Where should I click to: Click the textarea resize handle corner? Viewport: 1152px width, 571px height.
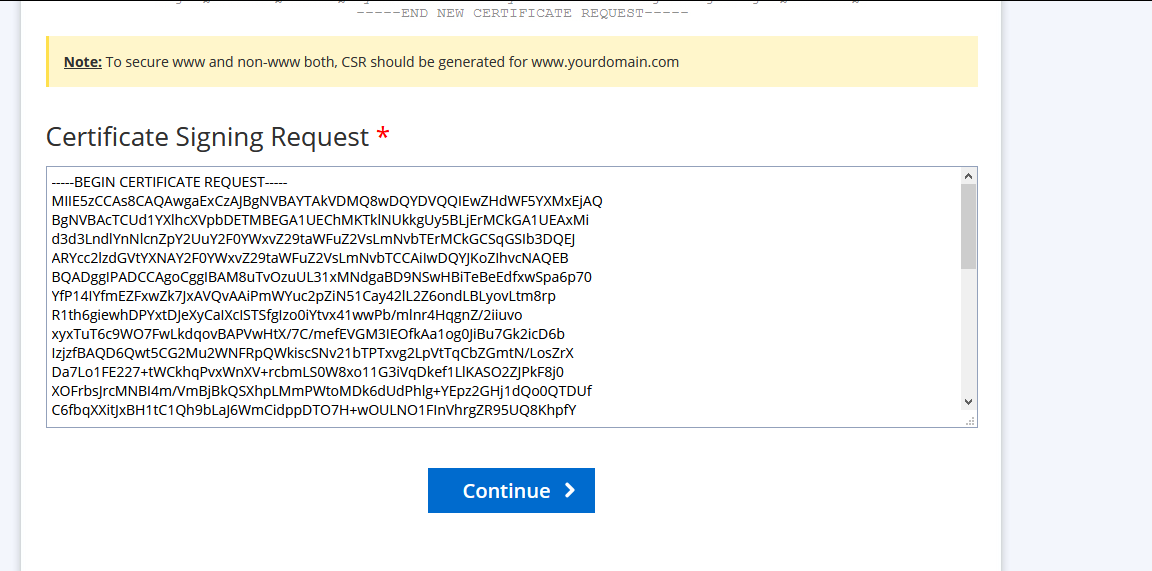[x=970, y=421]
